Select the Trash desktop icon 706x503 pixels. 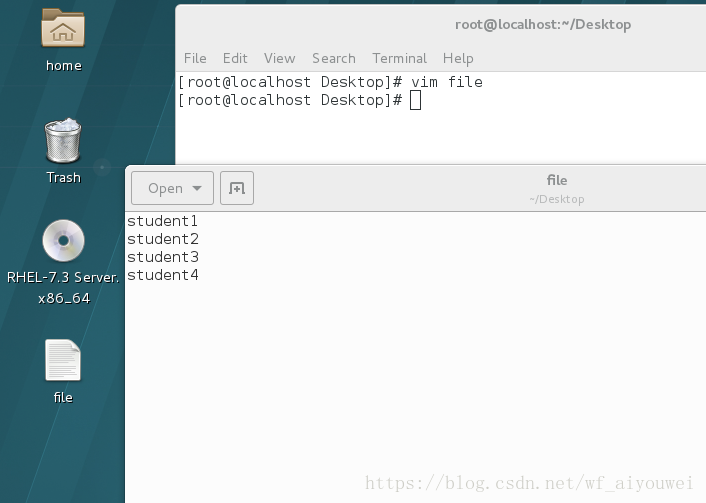point(63,140)
